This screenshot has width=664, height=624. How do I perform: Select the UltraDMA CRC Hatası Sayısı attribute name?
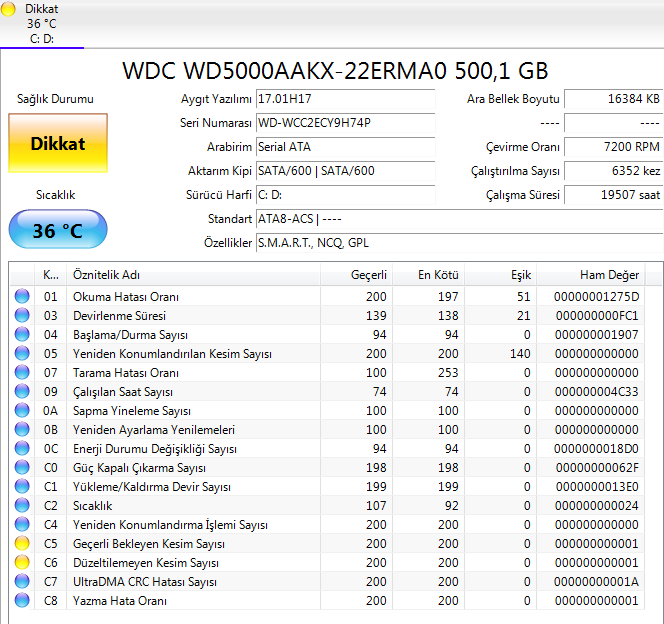pyautogui.click(x=145, y=582)
